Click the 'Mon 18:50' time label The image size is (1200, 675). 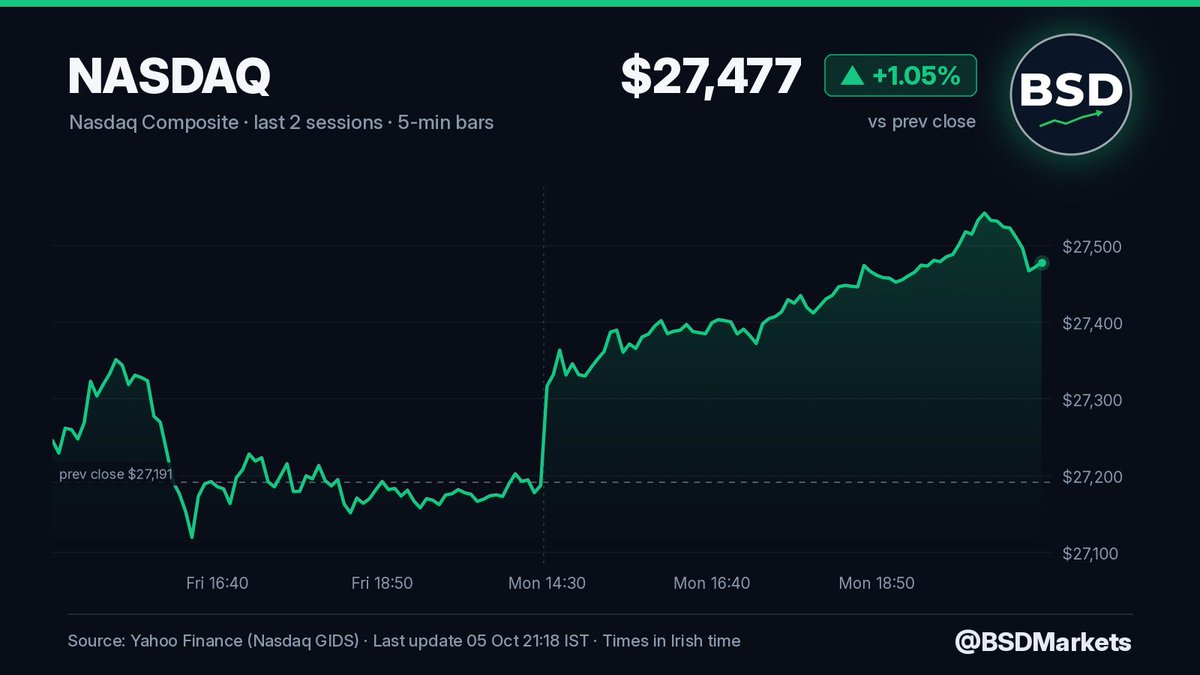(x=876, y=583)
